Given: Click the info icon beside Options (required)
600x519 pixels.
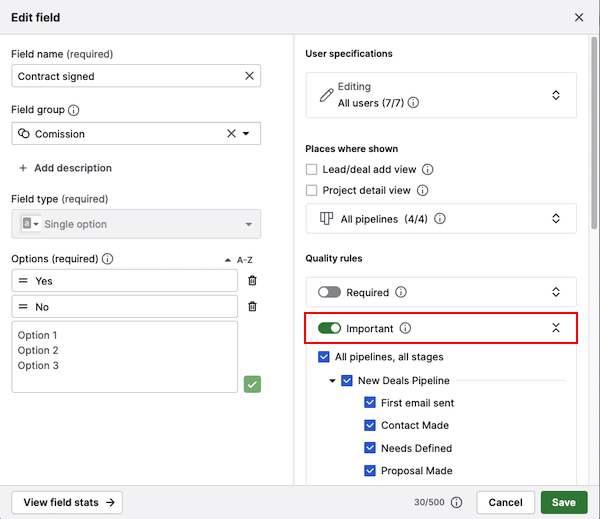Looking at the screenshot, I should (x=108, y=259).
